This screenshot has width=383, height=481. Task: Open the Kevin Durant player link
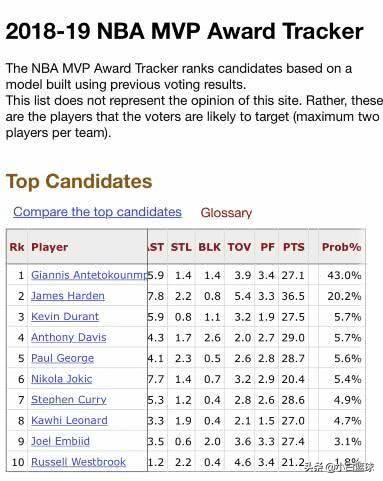coord(65,316)
